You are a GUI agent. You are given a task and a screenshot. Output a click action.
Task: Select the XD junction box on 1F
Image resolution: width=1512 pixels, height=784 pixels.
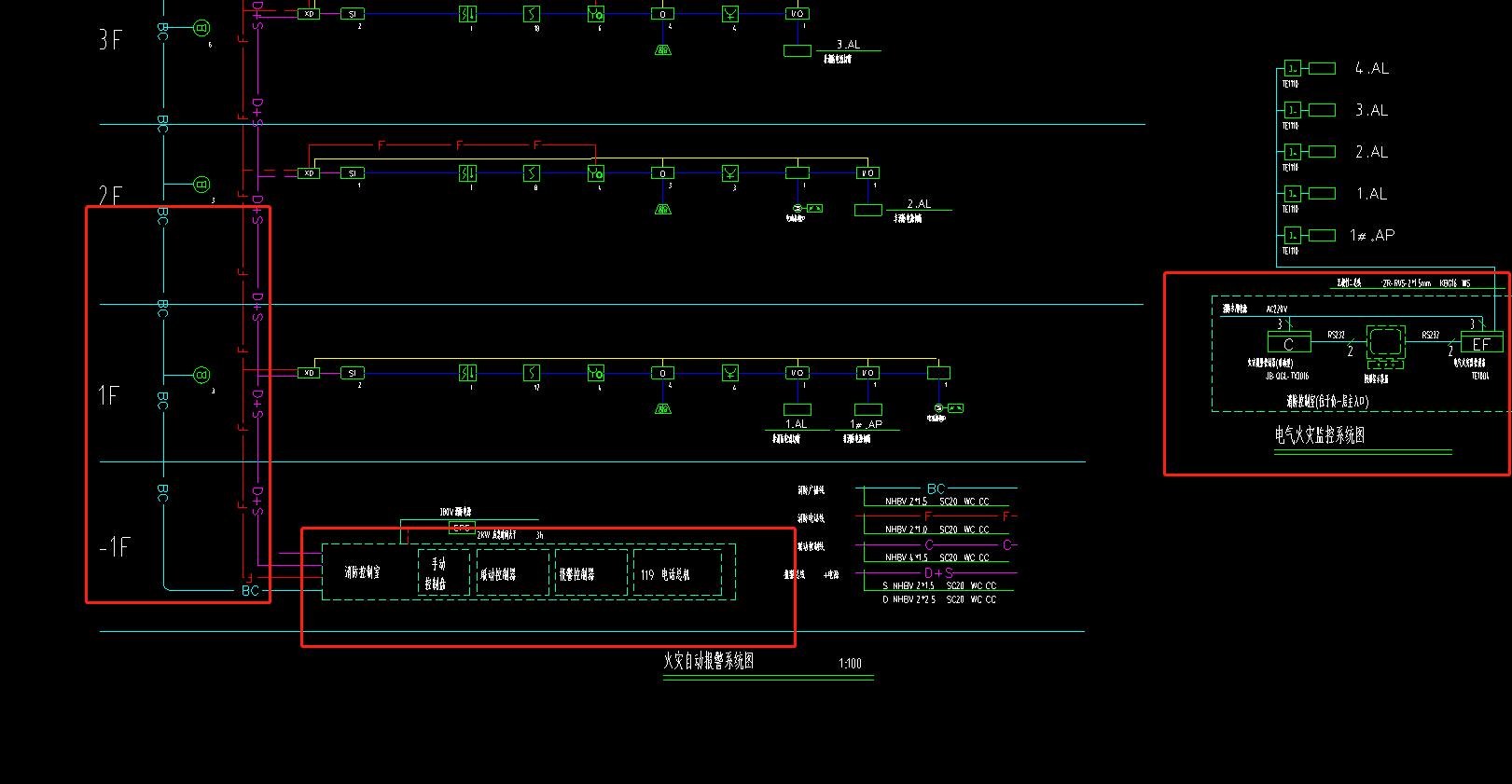(309, 373)
